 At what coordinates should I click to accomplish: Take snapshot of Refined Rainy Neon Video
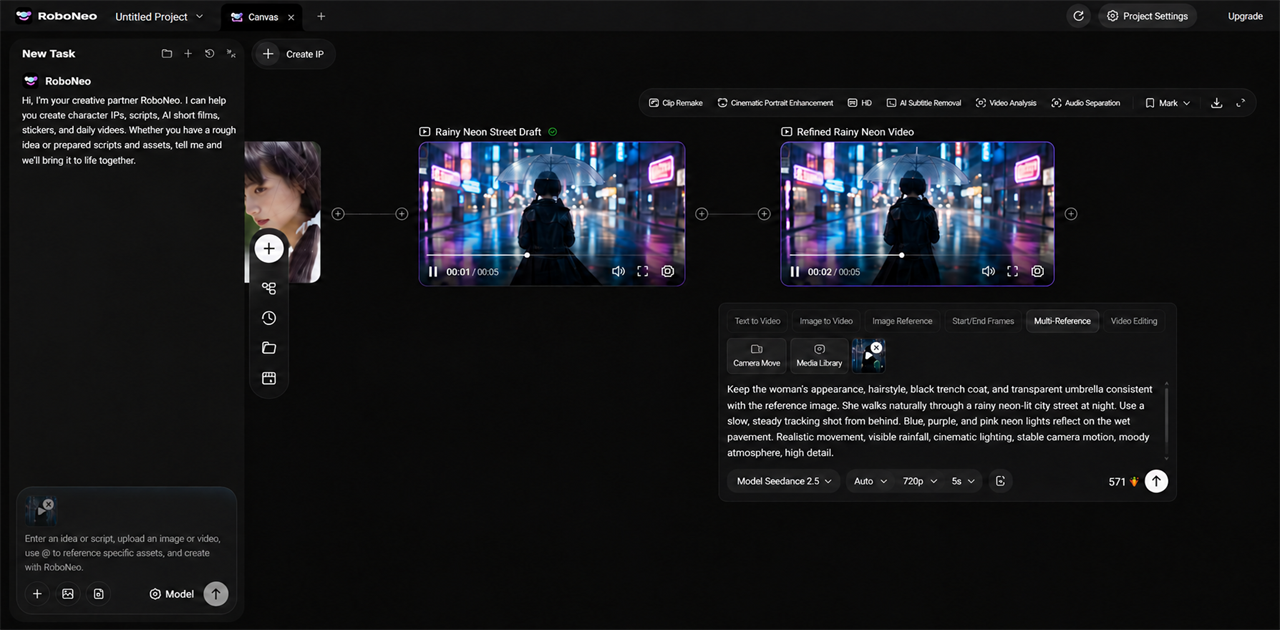(1038, 271)
